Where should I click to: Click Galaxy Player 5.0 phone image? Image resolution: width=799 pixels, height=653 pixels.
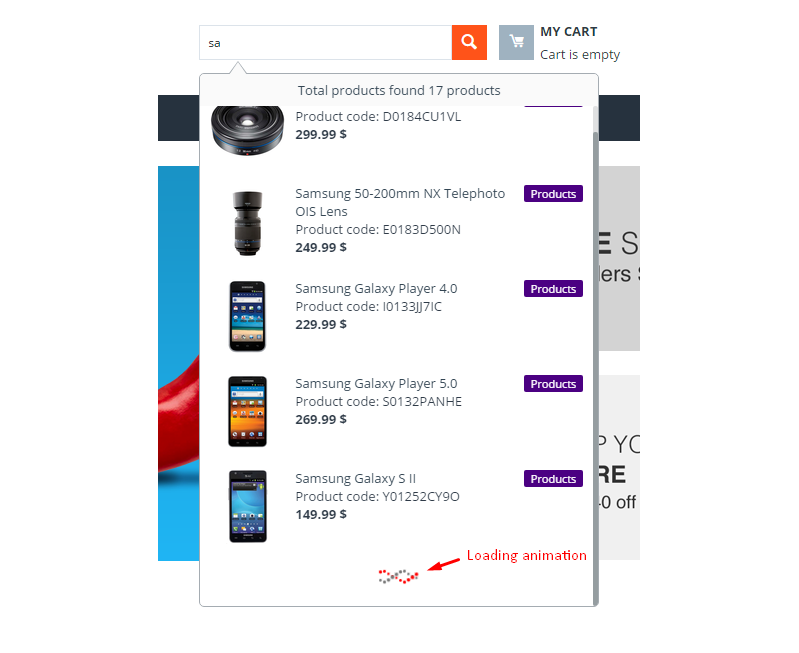(x=247, y=411)
